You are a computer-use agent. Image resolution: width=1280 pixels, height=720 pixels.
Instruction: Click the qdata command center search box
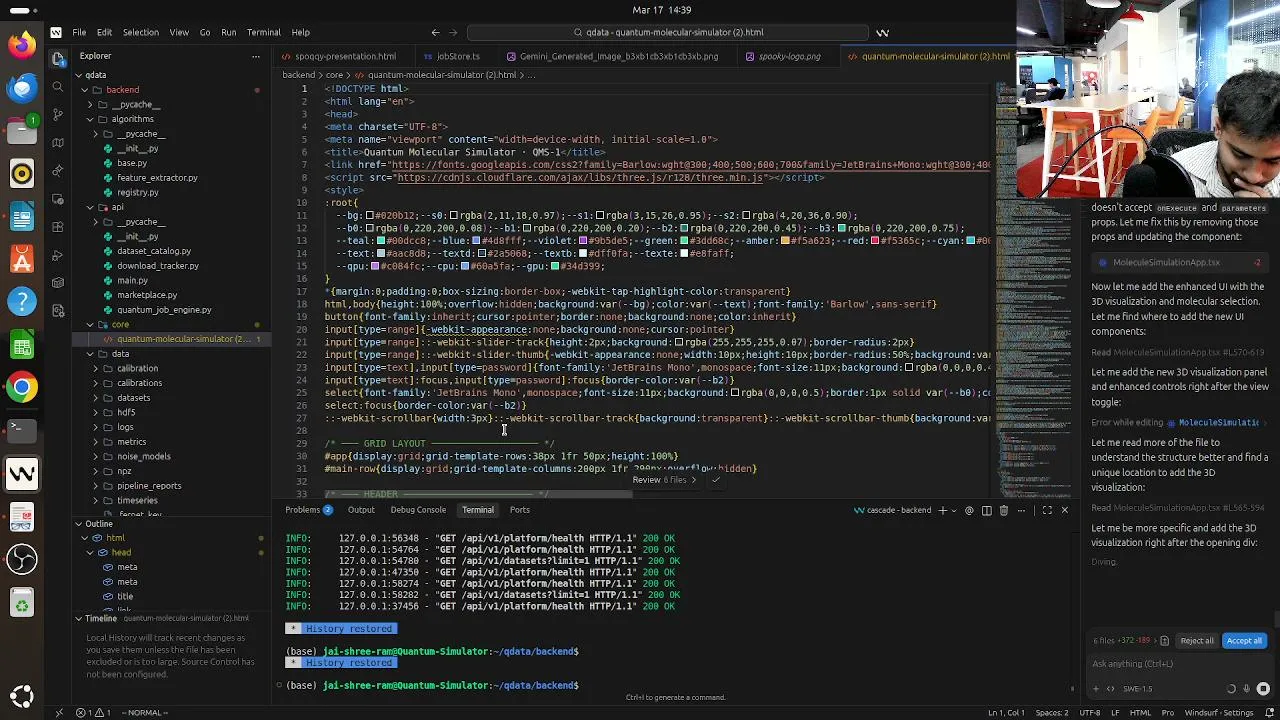[x=668, y=32]
